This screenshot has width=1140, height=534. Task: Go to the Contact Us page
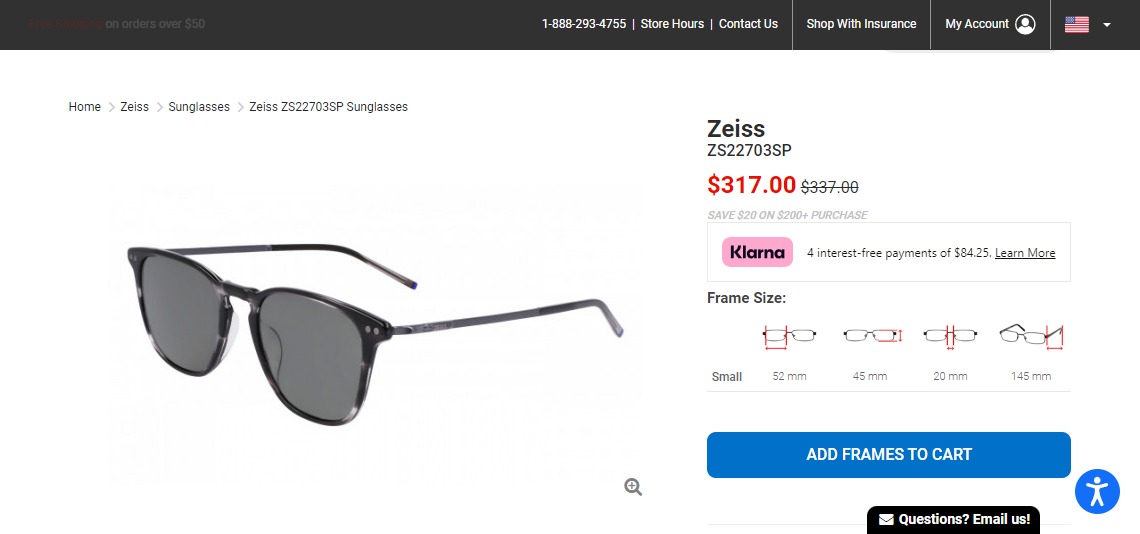click(x=748, y=24)
